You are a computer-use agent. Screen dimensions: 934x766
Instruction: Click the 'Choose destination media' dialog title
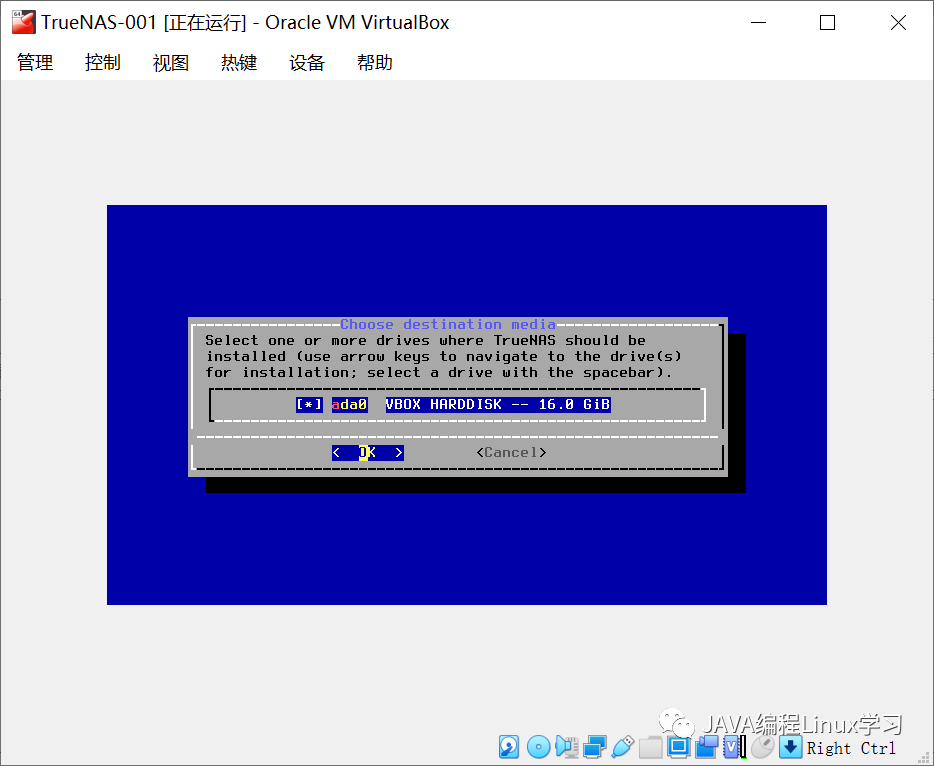[x=448, y=325]
